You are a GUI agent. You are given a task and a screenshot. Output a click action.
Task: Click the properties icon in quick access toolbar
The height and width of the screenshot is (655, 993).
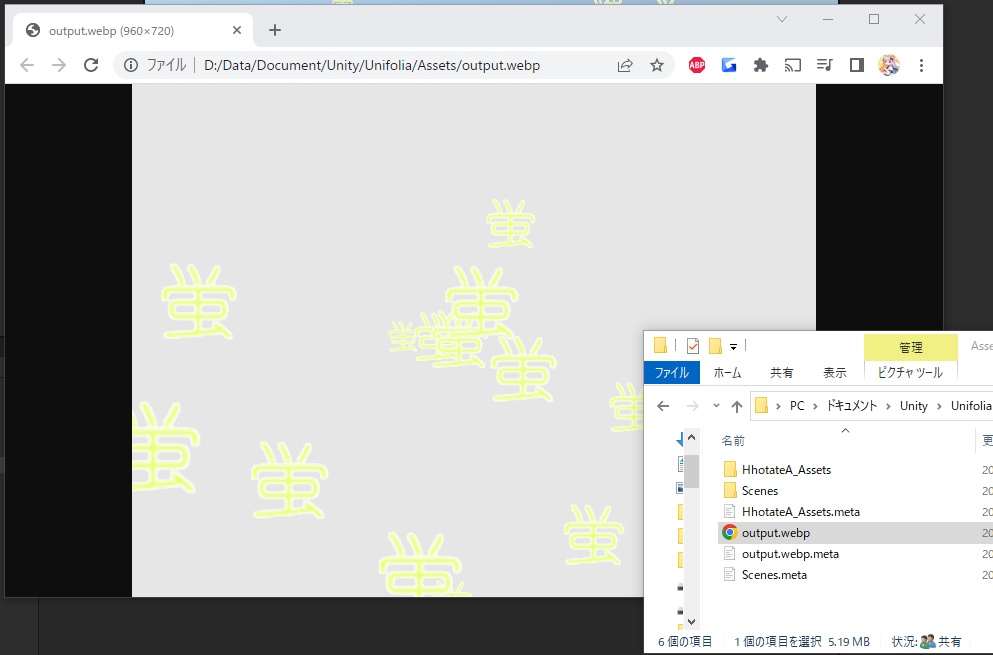click(x=692, y=346)
